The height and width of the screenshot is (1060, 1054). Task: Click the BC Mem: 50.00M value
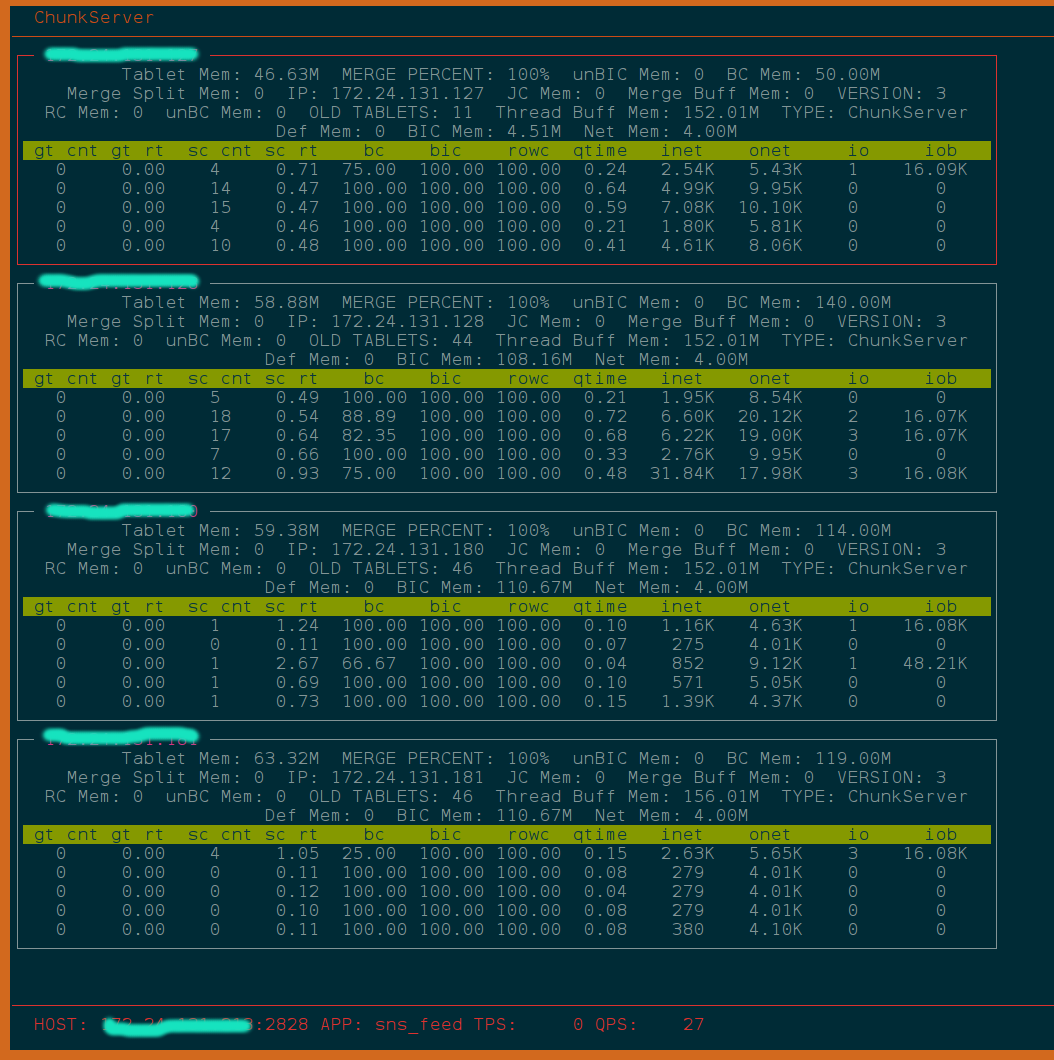pos(803,74)
